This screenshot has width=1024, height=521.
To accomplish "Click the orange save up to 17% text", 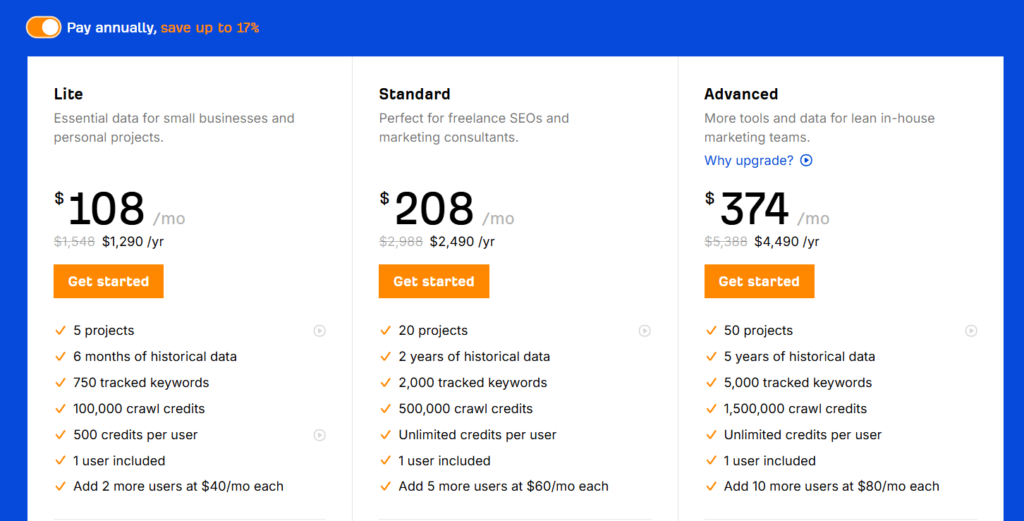I will click(x=210, y=28).
